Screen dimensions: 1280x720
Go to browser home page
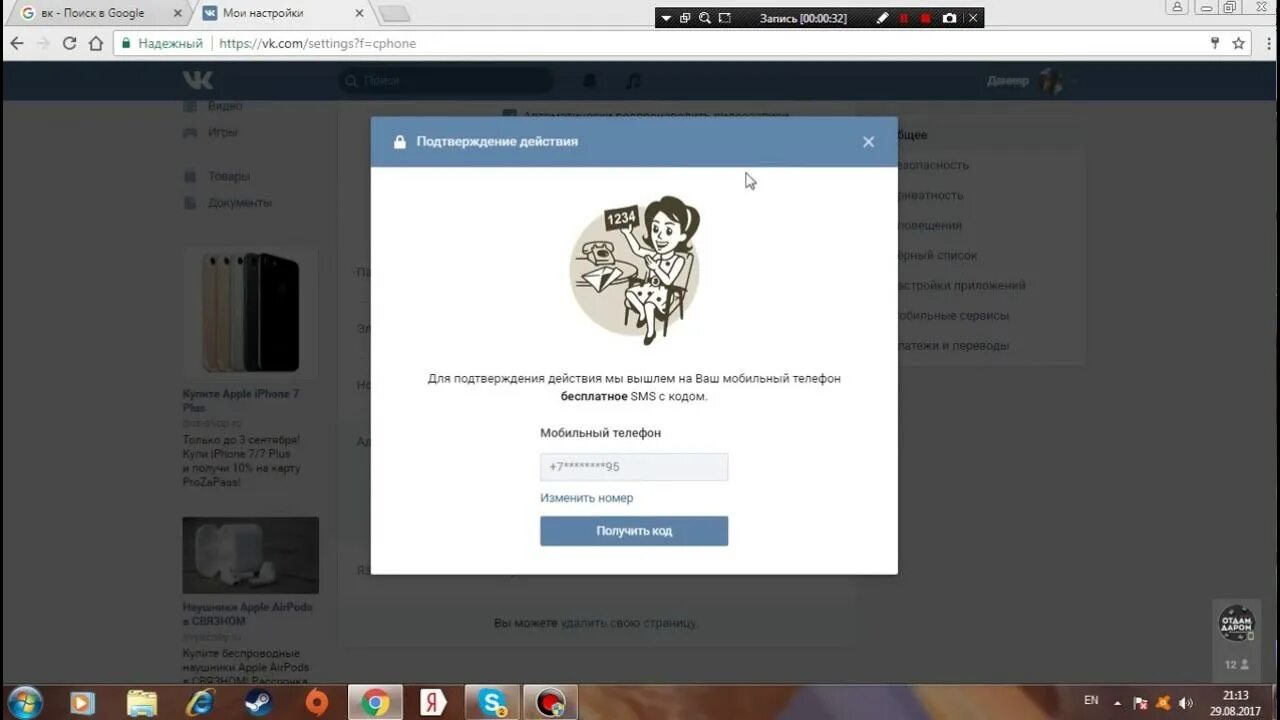[x=96, y=43]
